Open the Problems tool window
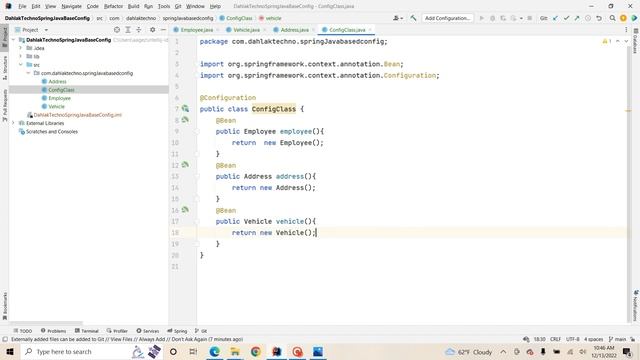Image resolution: width=640 pixels, height=360 pixels. pyautogui.click(x=53, y=331)
